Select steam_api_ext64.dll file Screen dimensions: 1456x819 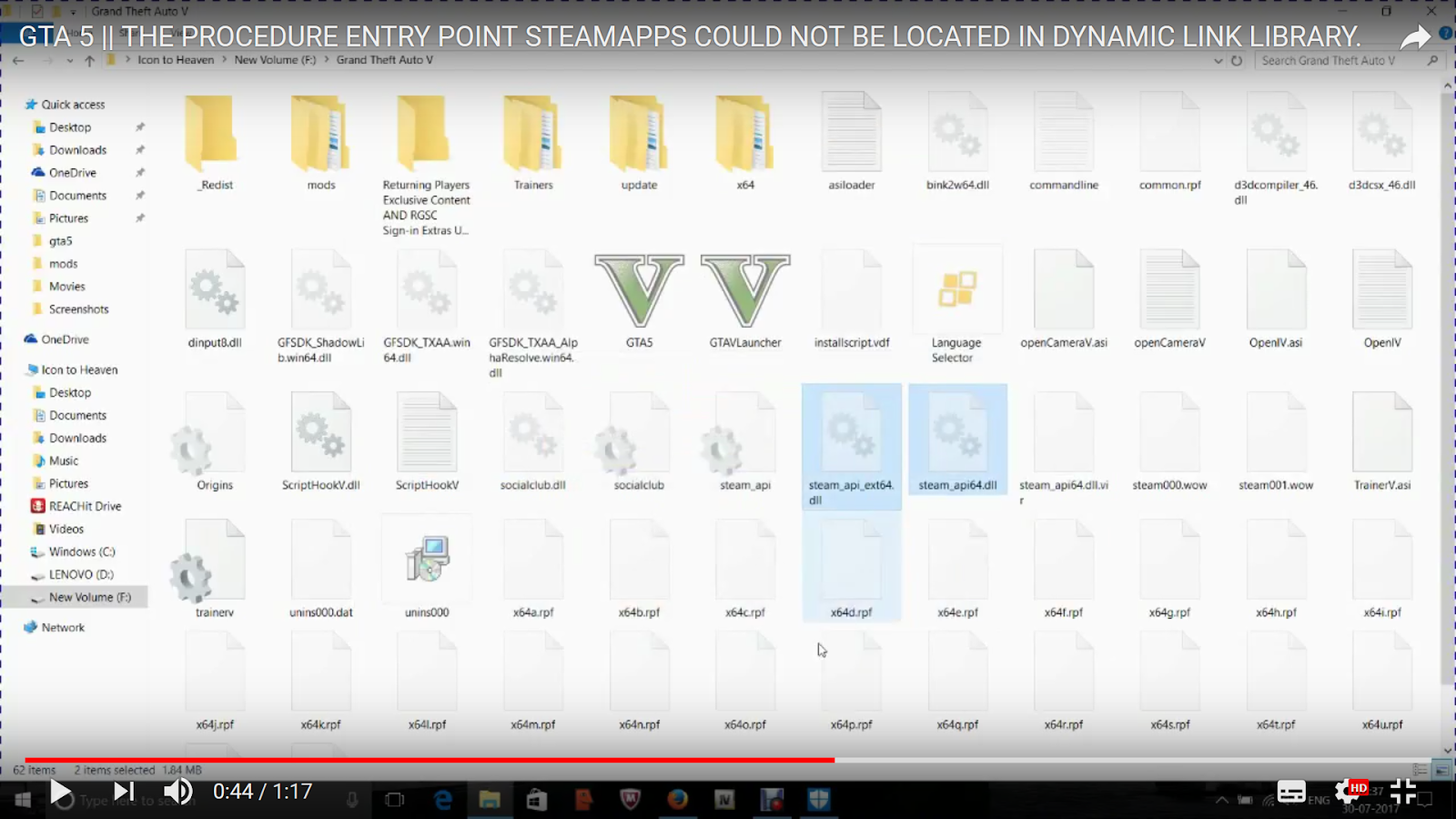pos(852,446)
